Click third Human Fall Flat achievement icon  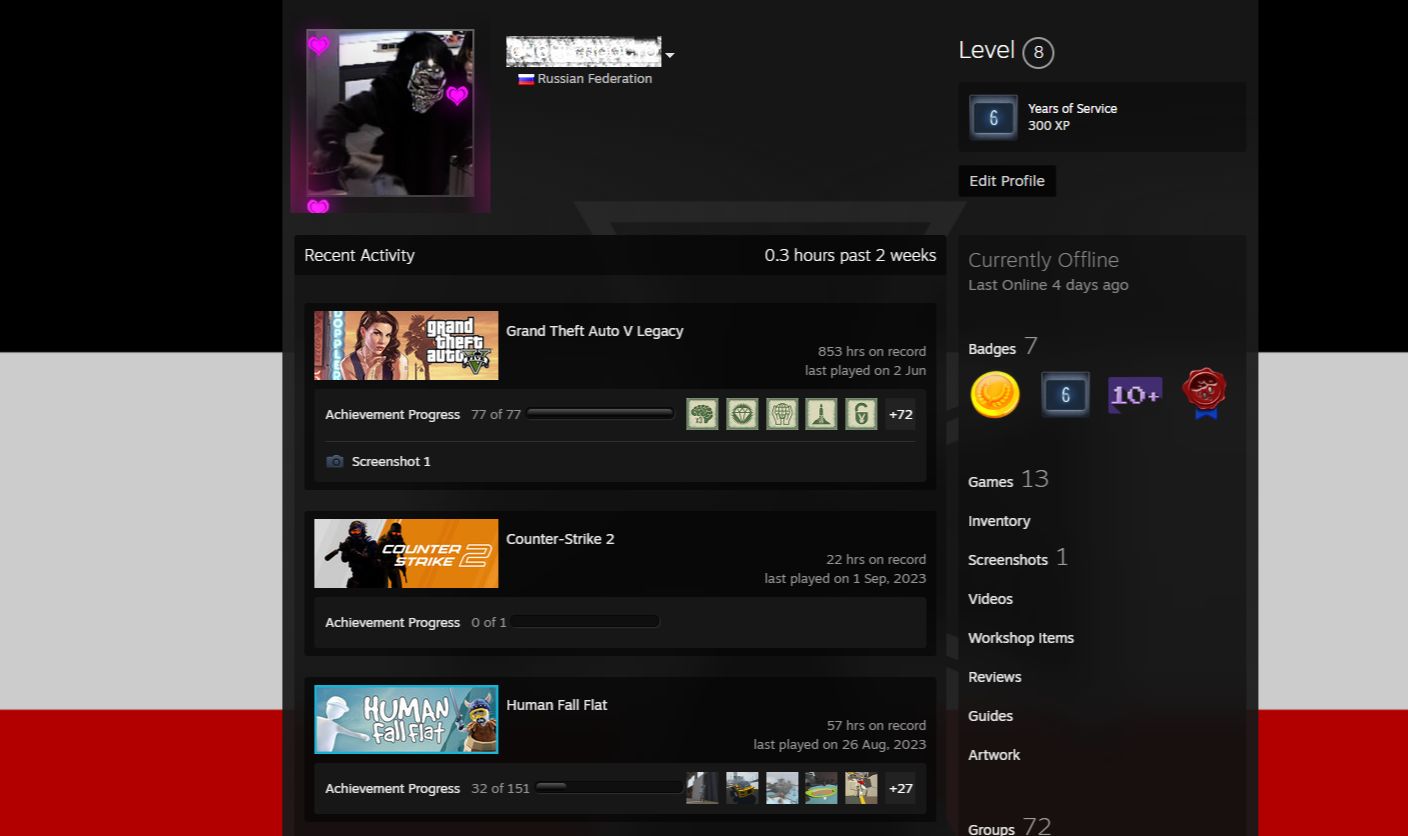[x=782, y=788]
